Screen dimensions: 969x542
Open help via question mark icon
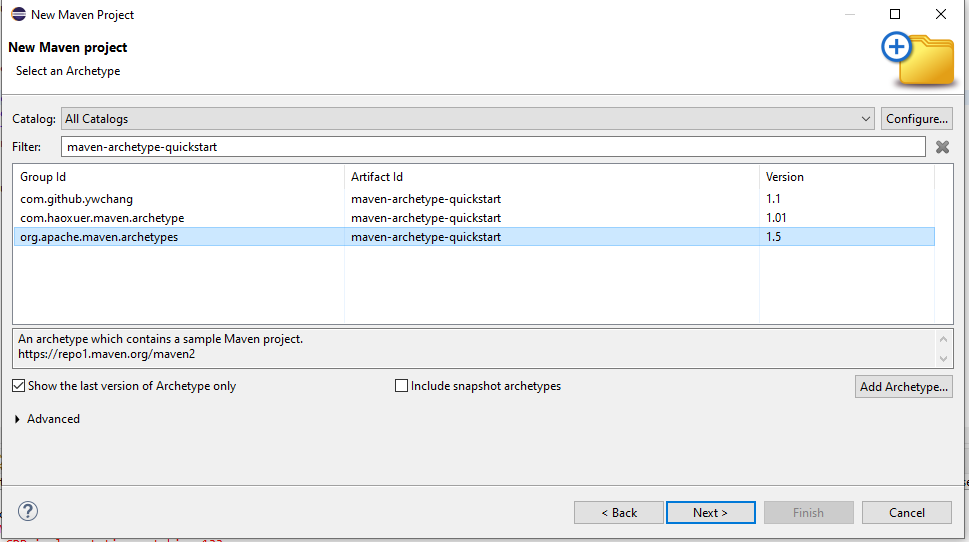point(28,511)
